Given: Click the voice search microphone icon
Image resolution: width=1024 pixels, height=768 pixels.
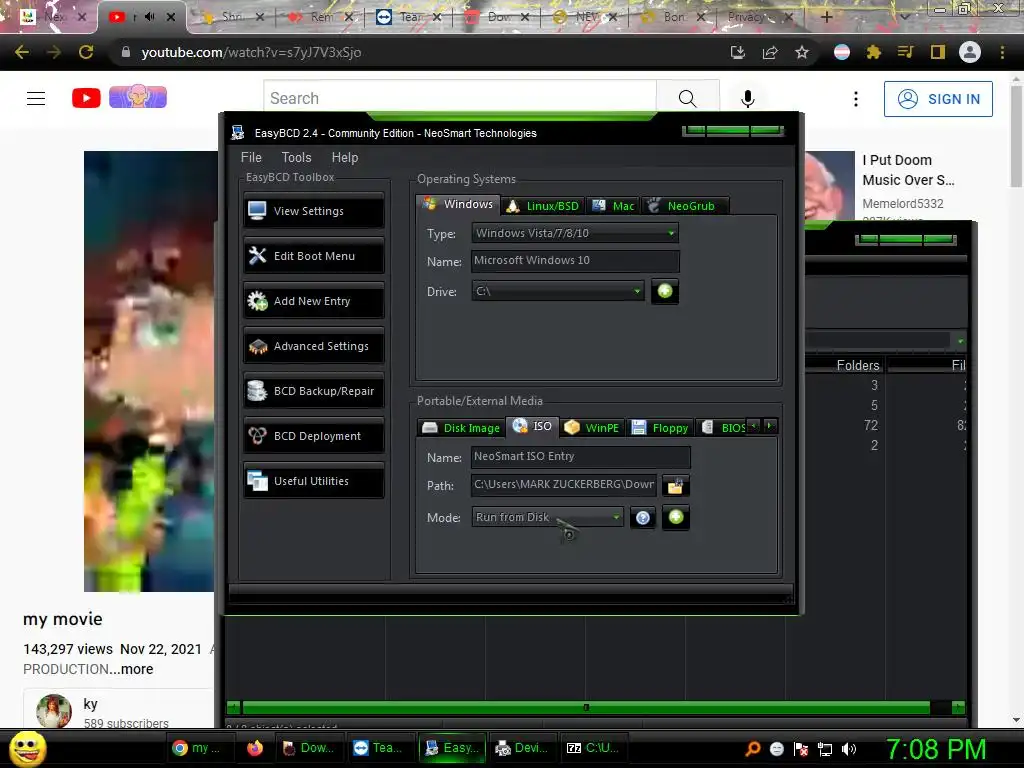Looking at the screenshot, I should pos(748,99).
